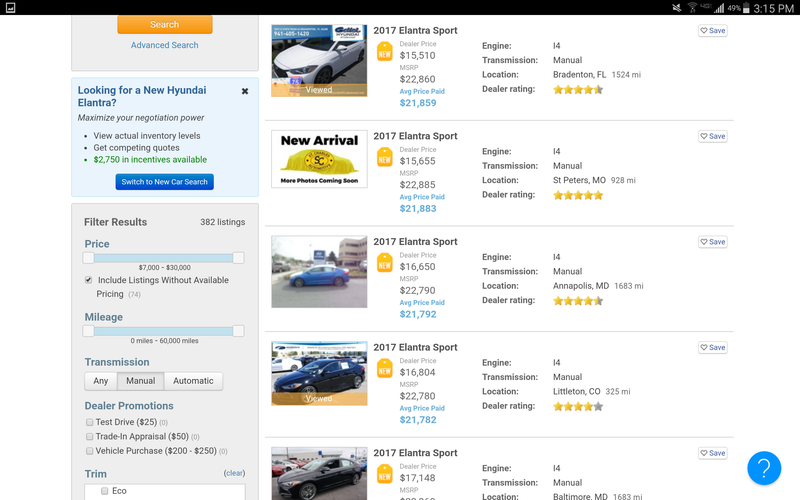
Task: Save the Bradenton, FL Elantra Sport listing
Action: tap(713, 31)
